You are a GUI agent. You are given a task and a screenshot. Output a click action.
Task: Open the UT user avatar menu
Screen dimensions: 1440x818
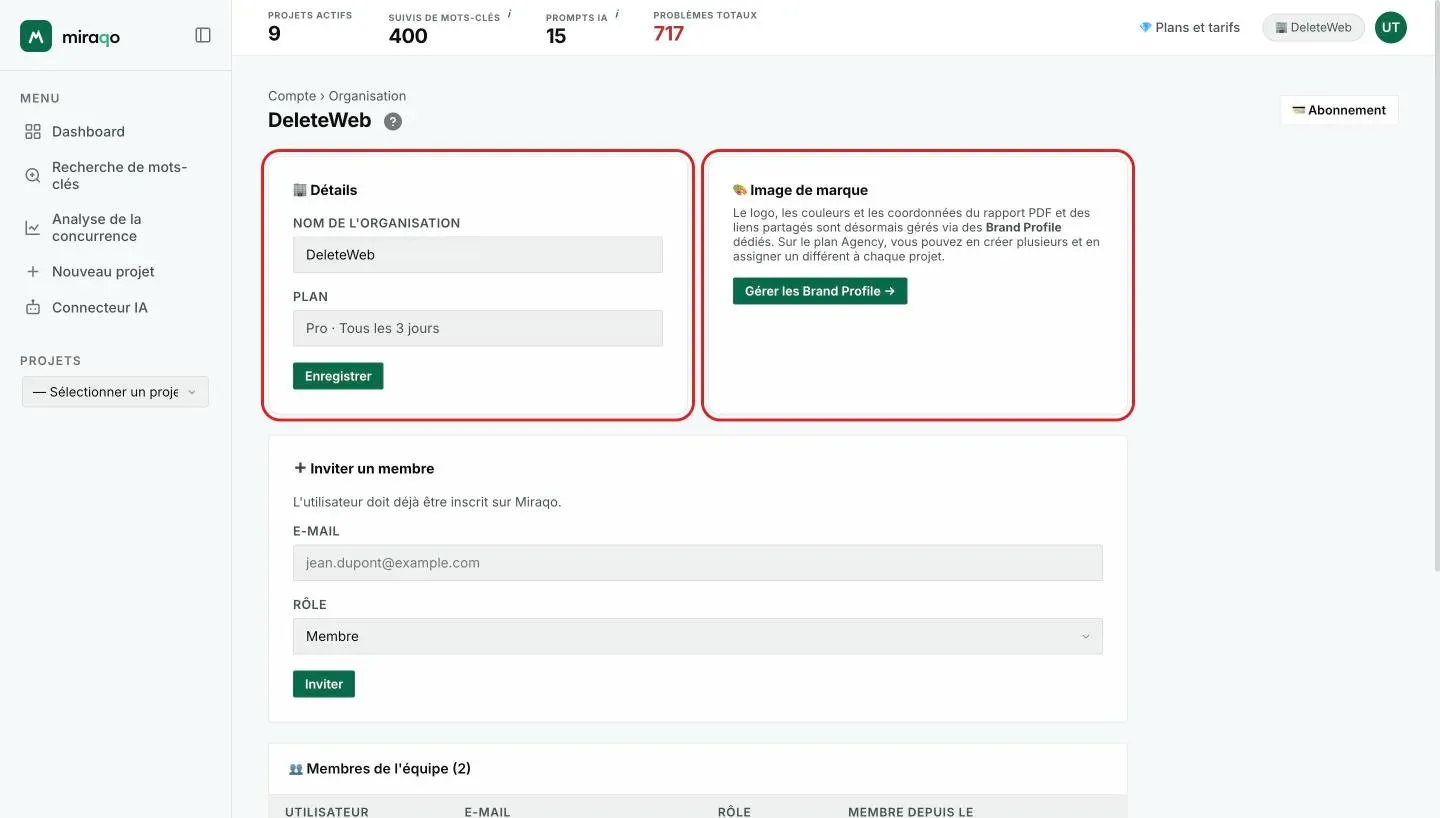pyautogui.click(x=1390, y=28)
